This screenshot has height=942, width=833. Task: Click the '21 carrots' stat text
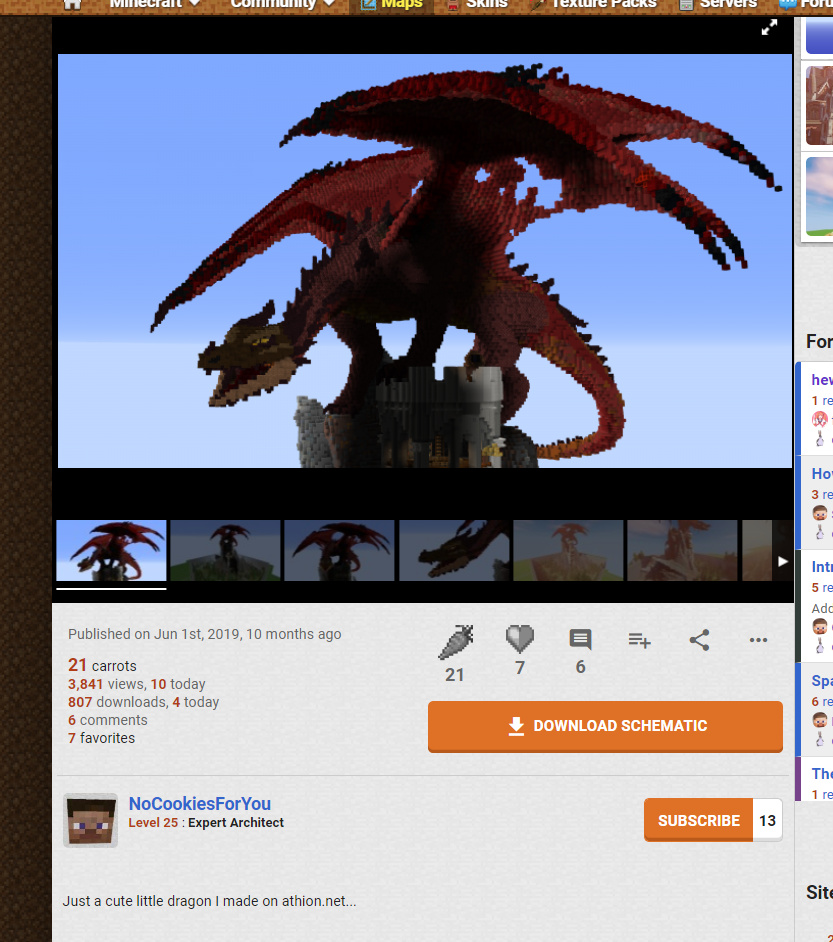click(x=102, y=665)
